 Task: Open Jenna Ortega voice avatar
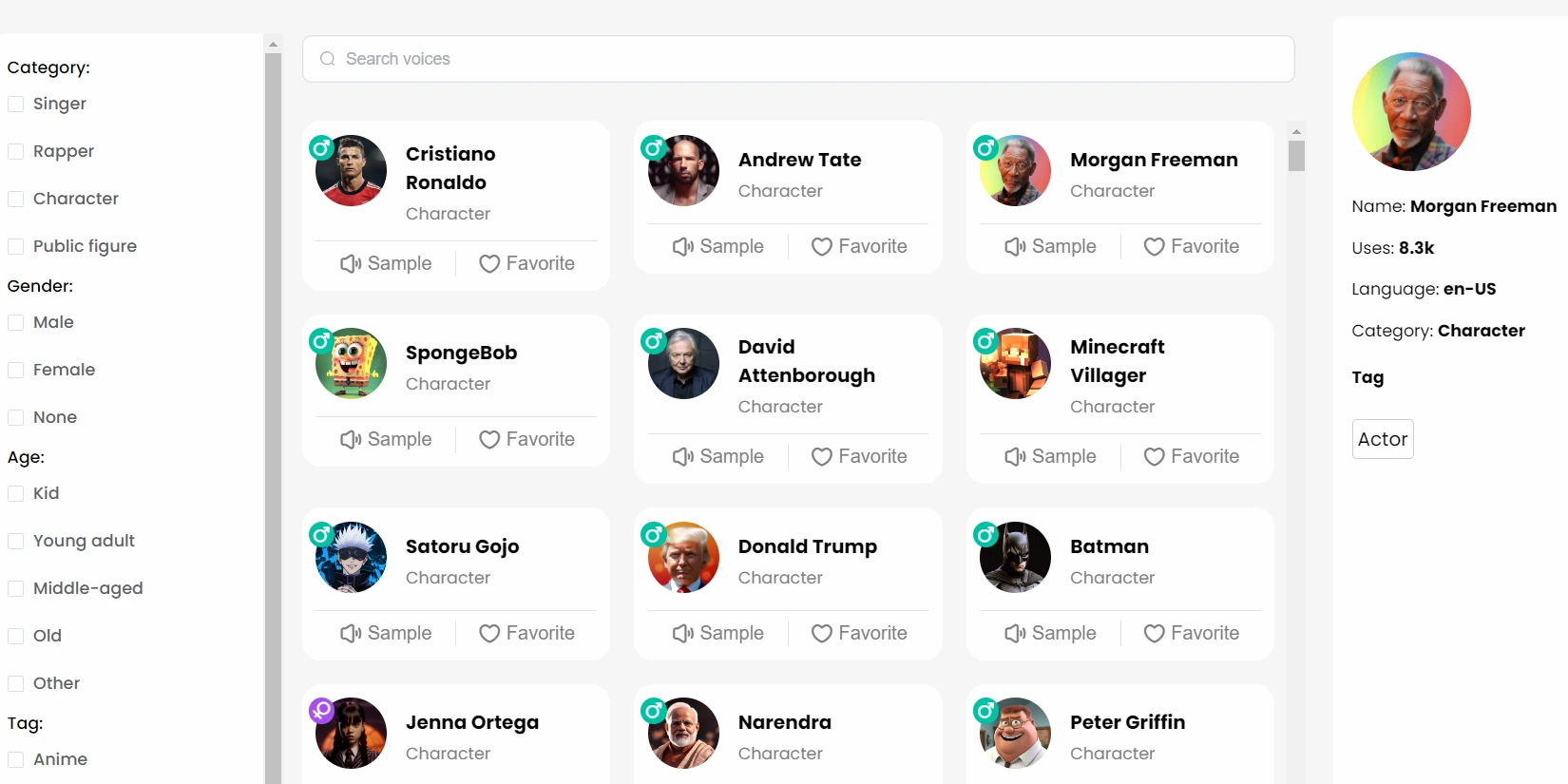click(x=352, y=733)
